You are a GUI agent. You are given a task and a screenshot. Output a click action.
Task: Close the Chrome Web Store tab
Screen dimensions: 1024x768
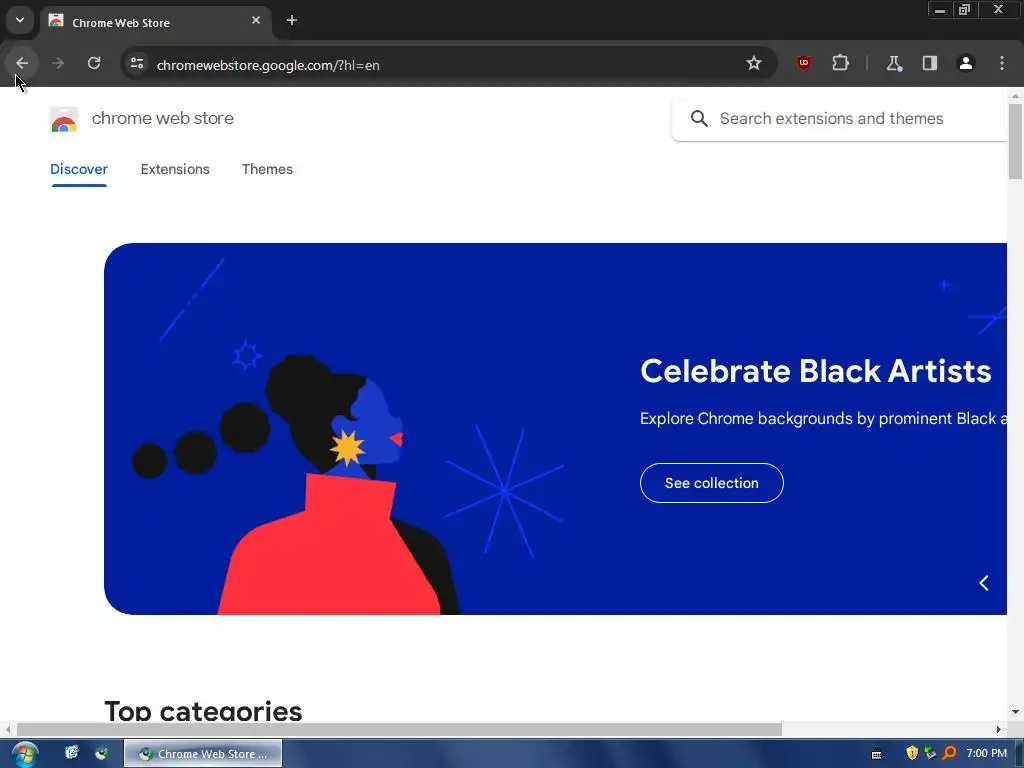tap(256, 21)
